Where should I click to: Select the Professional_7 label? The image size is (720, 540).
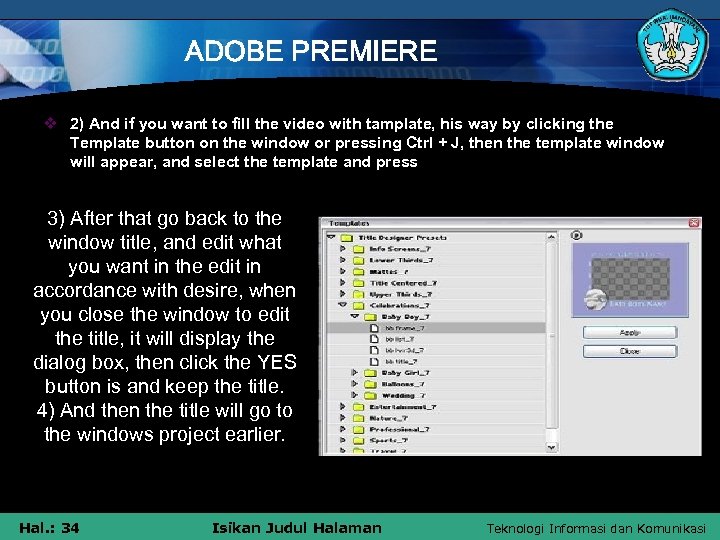click(399, 429)
